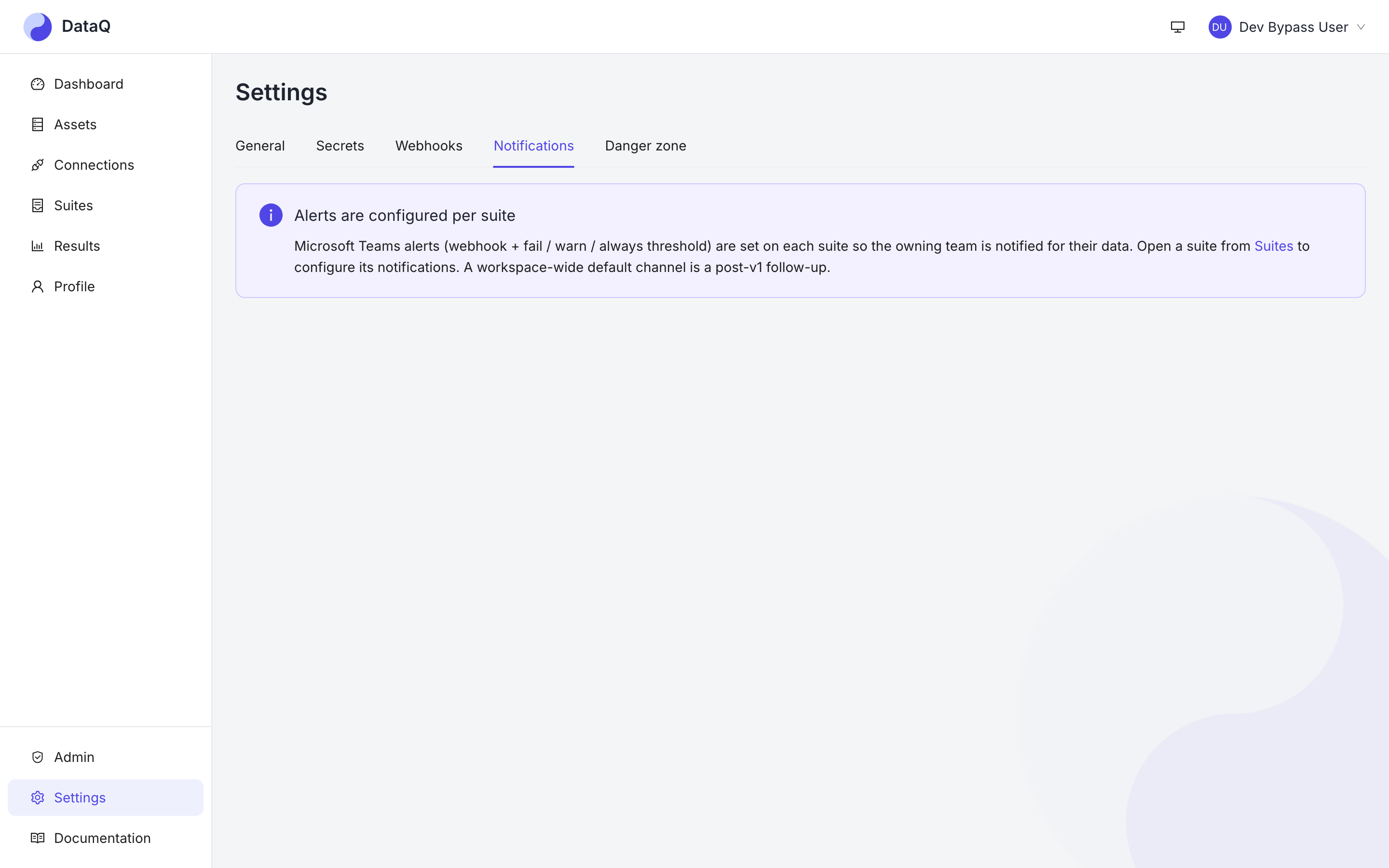
Task: Follow the Suites link in alert text
Action: coord(1273,246)
